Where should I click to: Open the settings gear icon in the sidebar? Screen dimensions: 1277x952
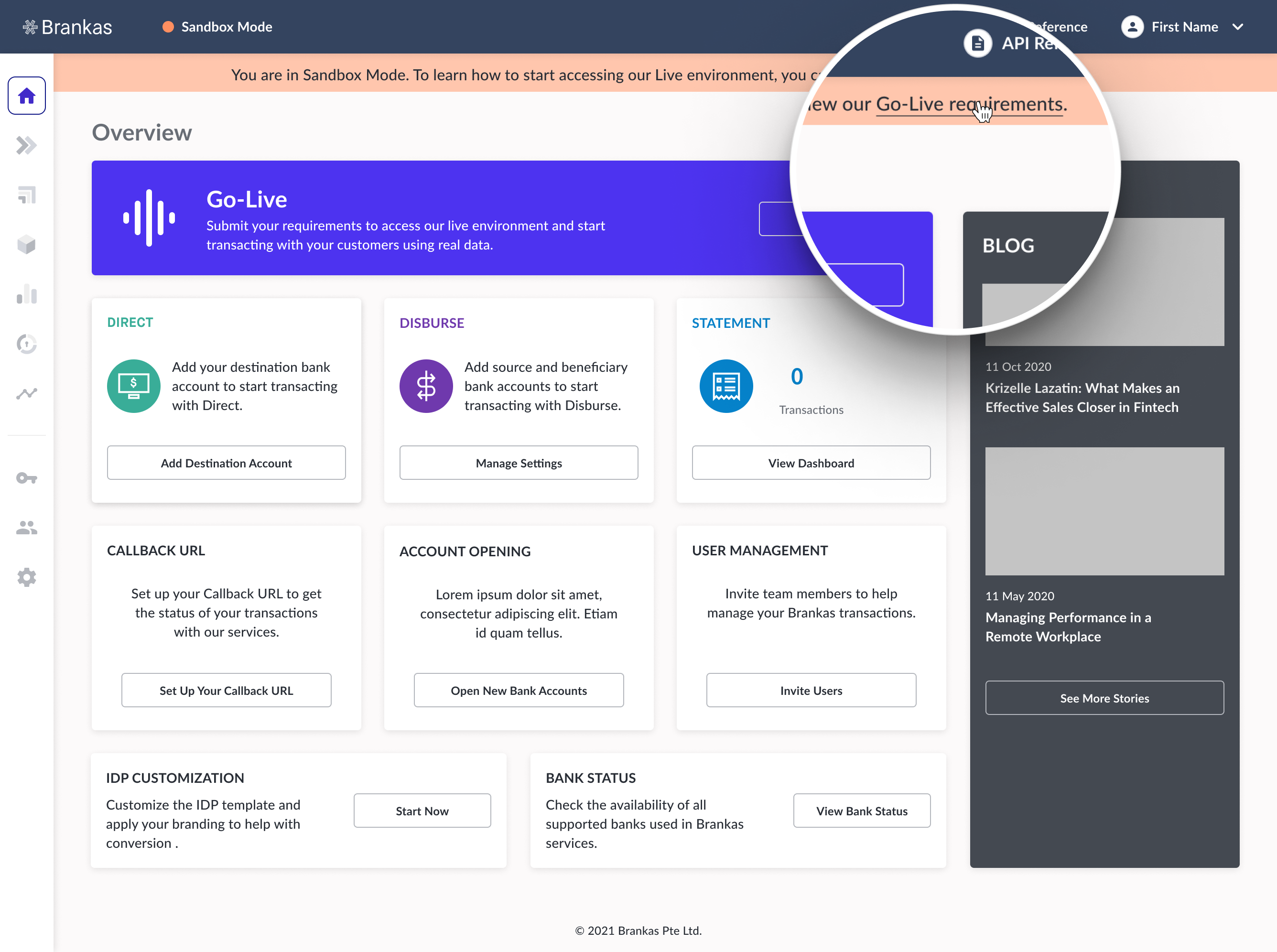point(26,577)
